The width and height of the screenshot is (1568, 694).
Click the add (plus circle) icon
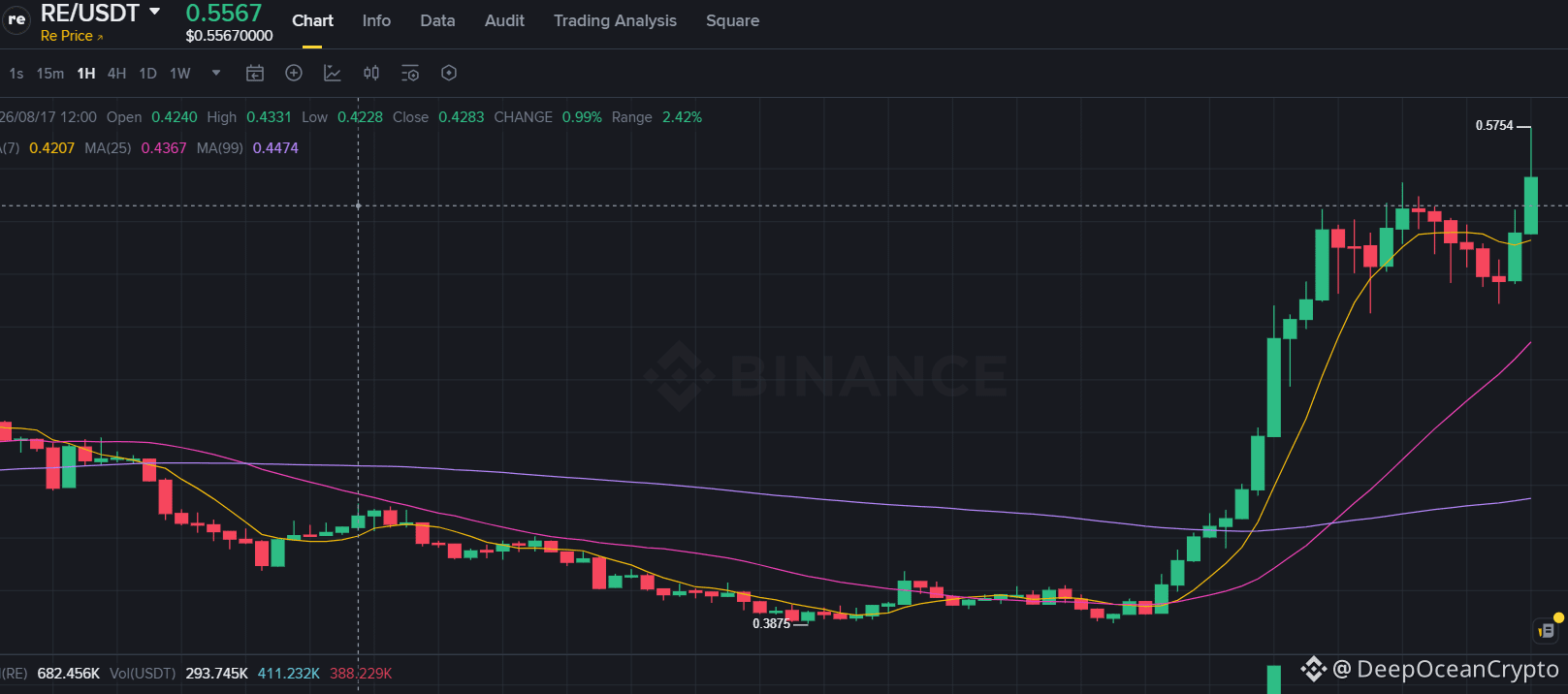294,73
